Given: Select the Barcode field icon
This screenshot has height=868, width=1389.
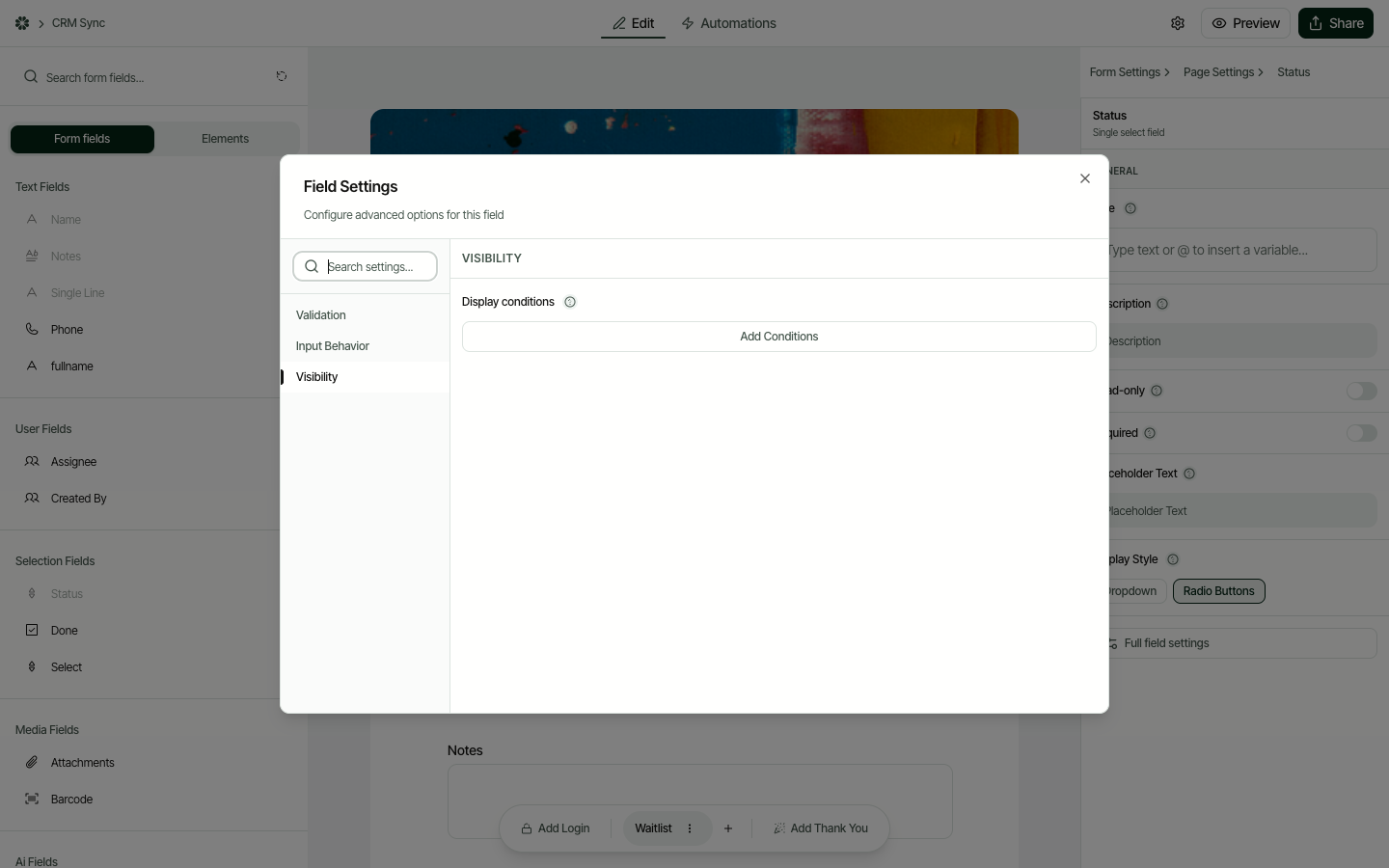Looking at the screenshot, I should (x=31, y=799).
